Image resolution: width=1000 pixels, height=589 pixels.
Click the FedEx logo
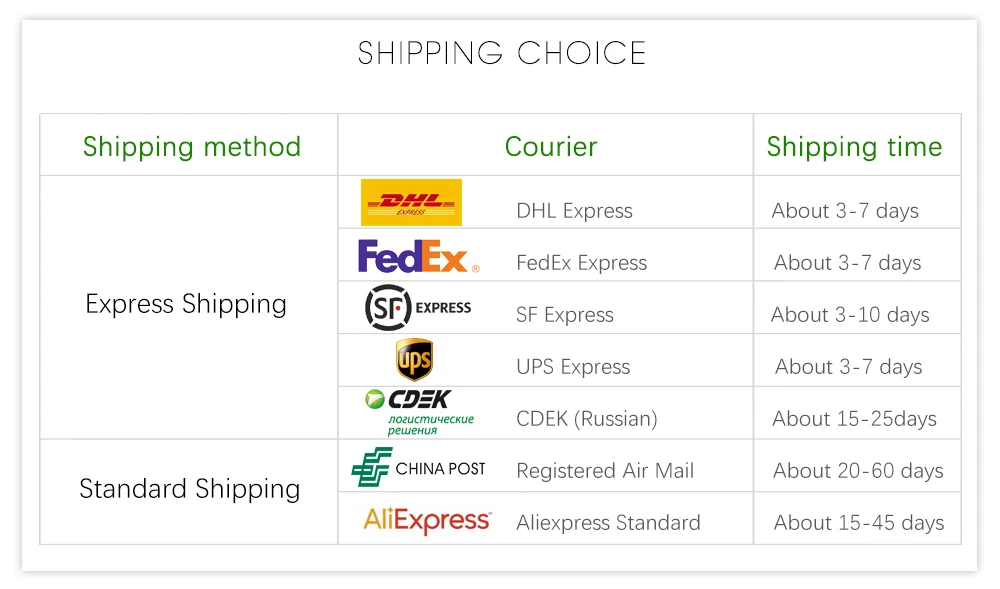(x=418, y=256)
